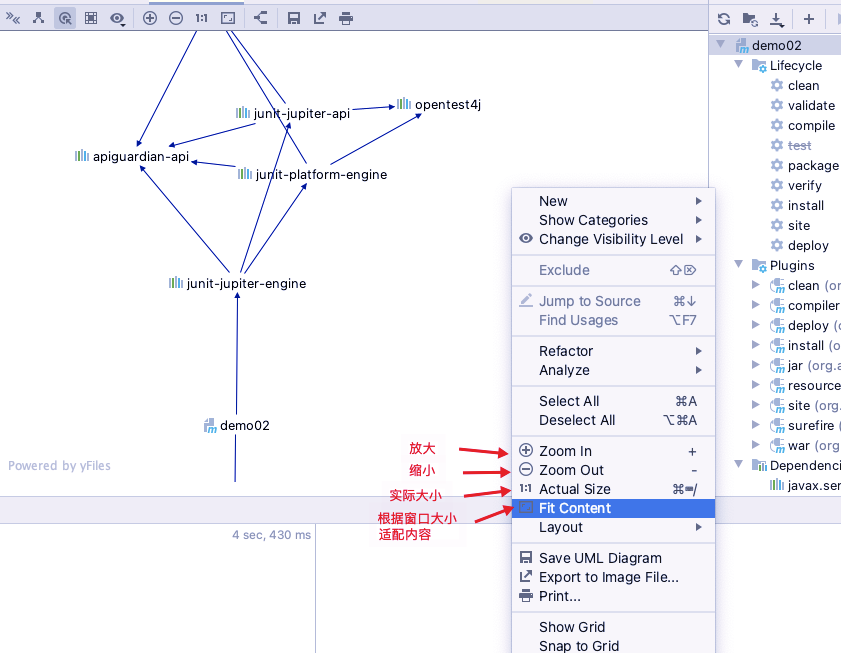Viewport: 841px width, 653px height.
Task: Open the New submenu in context menu
Action: [x=614, y=201]
